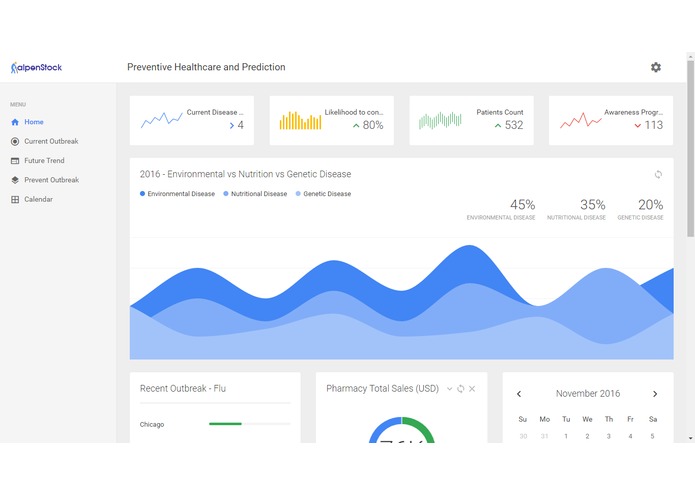Click the alpenStock logo

[x=36, y=67]
